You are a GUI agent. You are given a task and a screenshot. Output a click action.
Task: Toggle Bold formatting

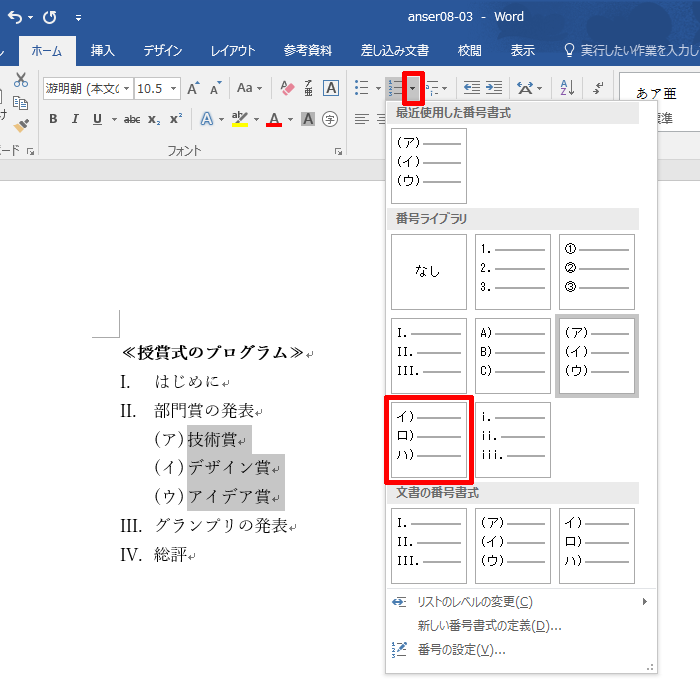(x=53, y=119)
